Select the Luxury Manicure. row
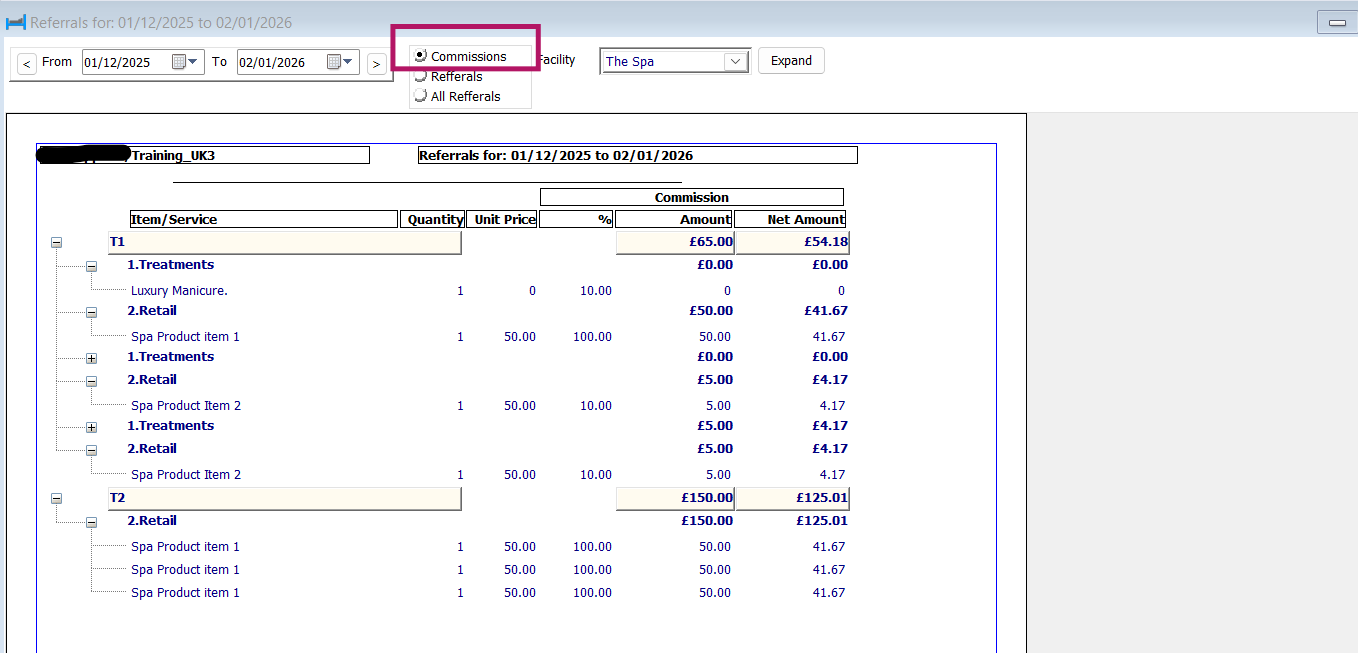Viewport: 1358px width, 653px height. (x=488, y=291)
